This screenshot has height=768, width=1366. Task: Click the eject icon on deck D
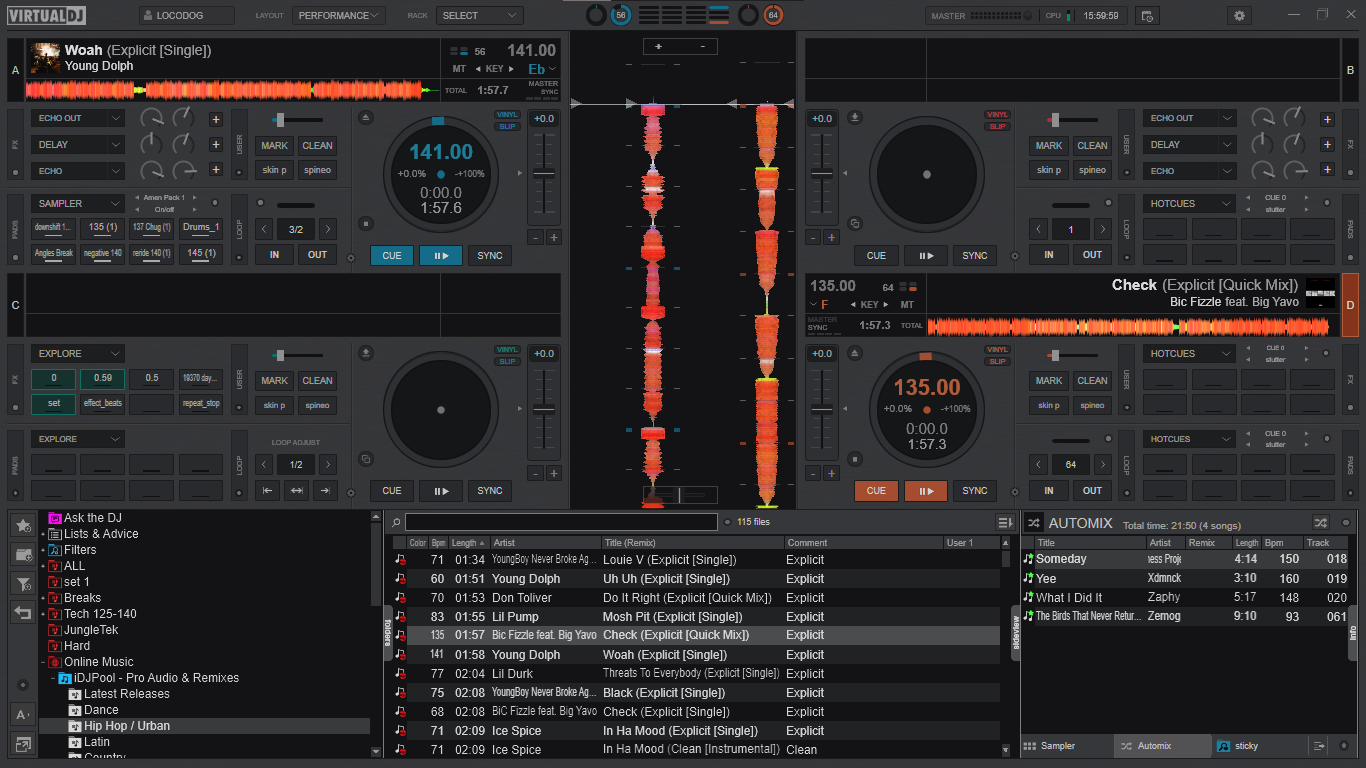coord(855,352)
